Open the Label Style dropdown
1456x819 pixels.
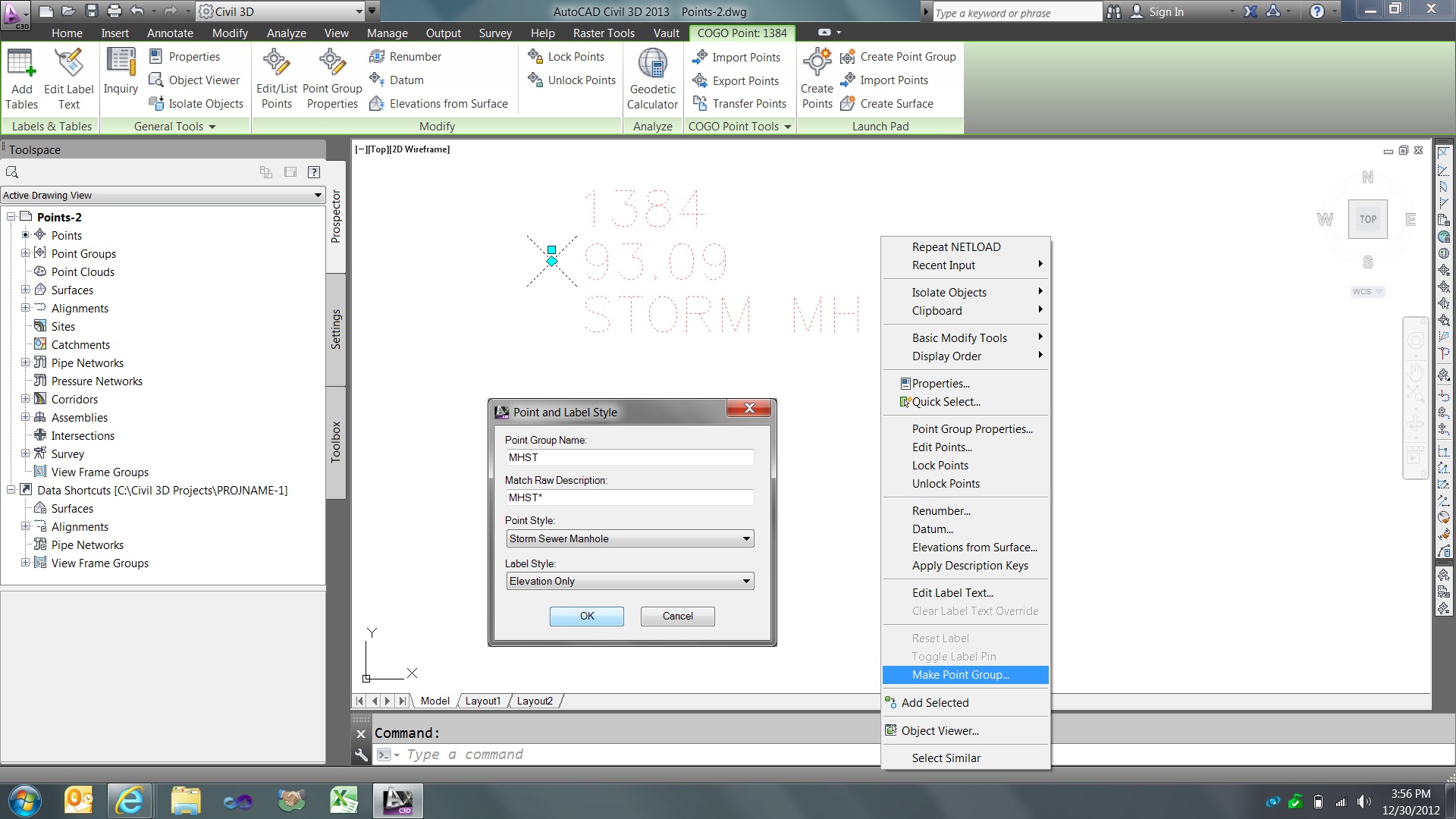(x=746, y=581)
